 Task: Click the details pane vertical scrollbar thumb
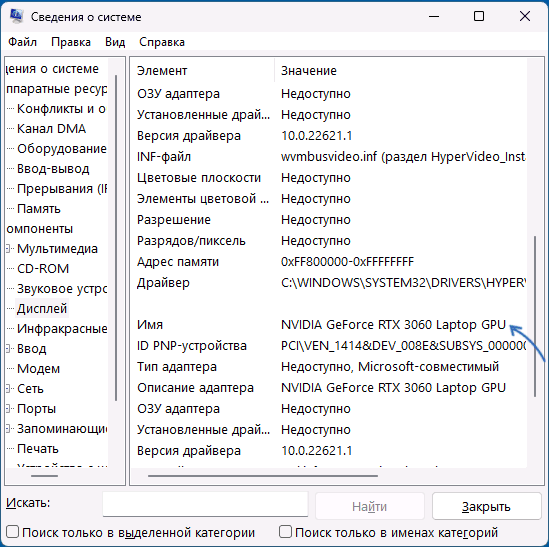coord(535,316)
